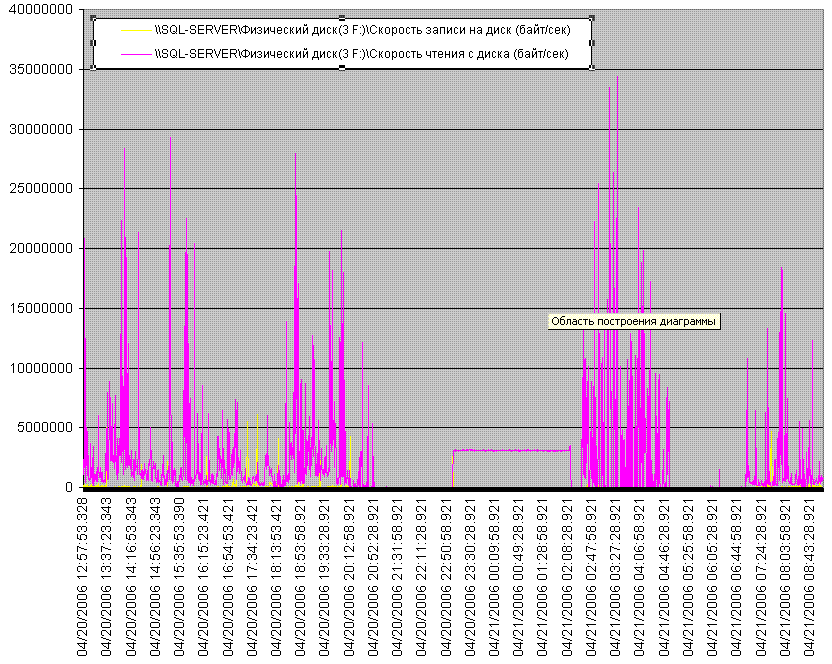The width and height of the screenshot is (832, 664).
Task: Click the first time label 04/20/2006 12:57:53.328
Action: [87, 577]
